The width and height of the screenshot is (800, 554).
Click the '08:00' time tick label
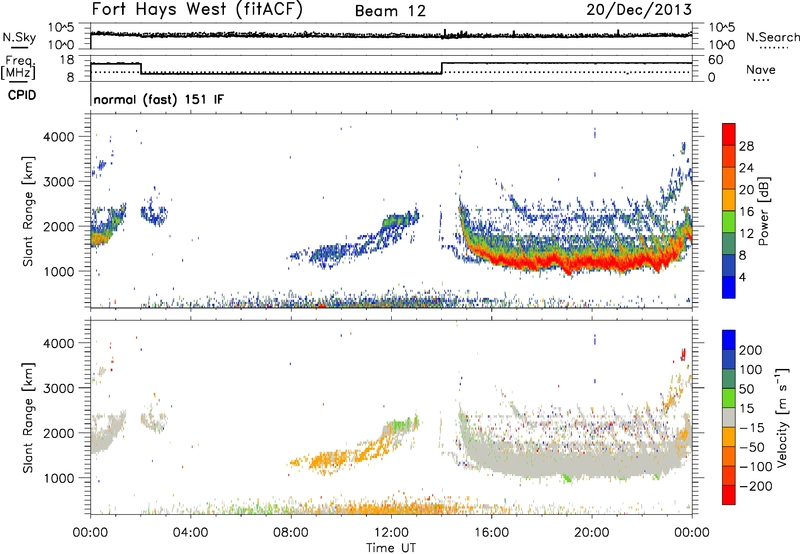291,532
